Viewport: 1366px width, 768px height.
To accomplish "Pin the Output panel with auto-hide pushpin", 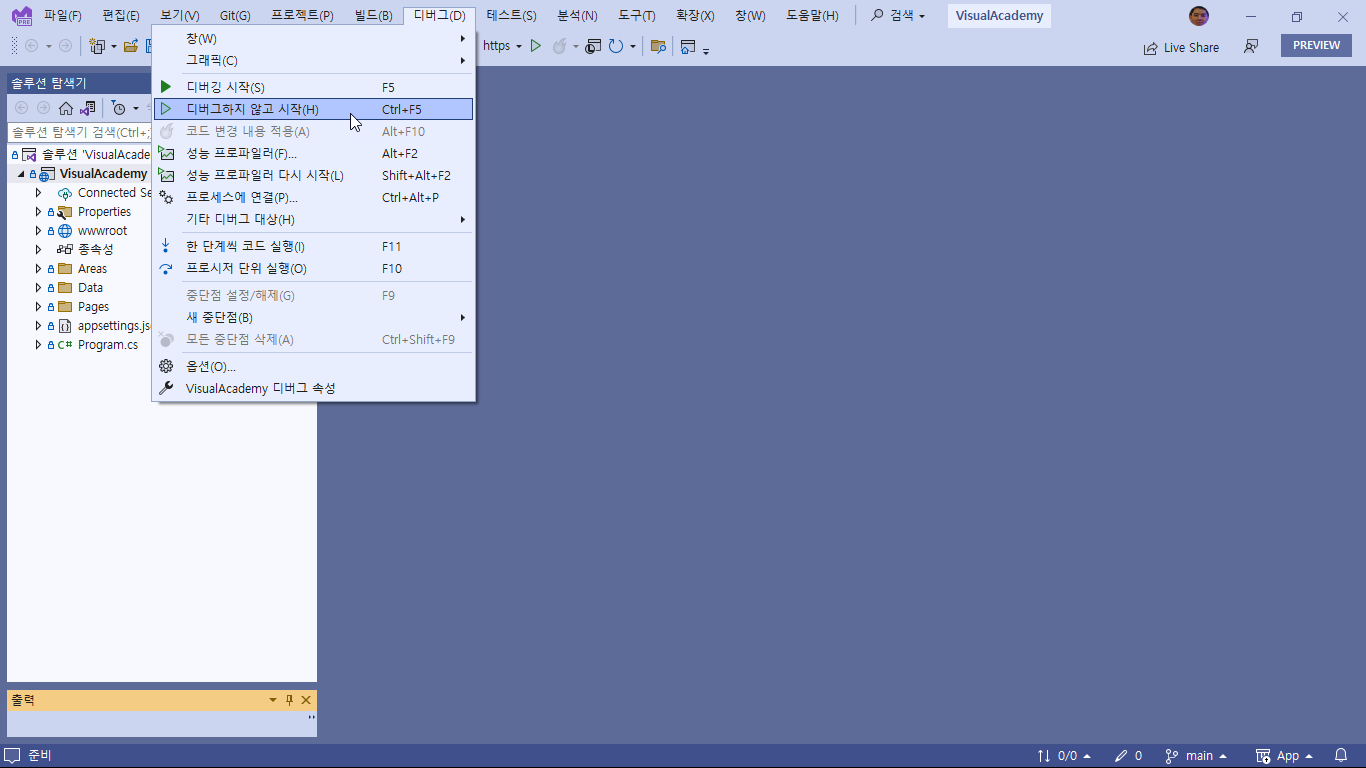I will coord(289,700).
